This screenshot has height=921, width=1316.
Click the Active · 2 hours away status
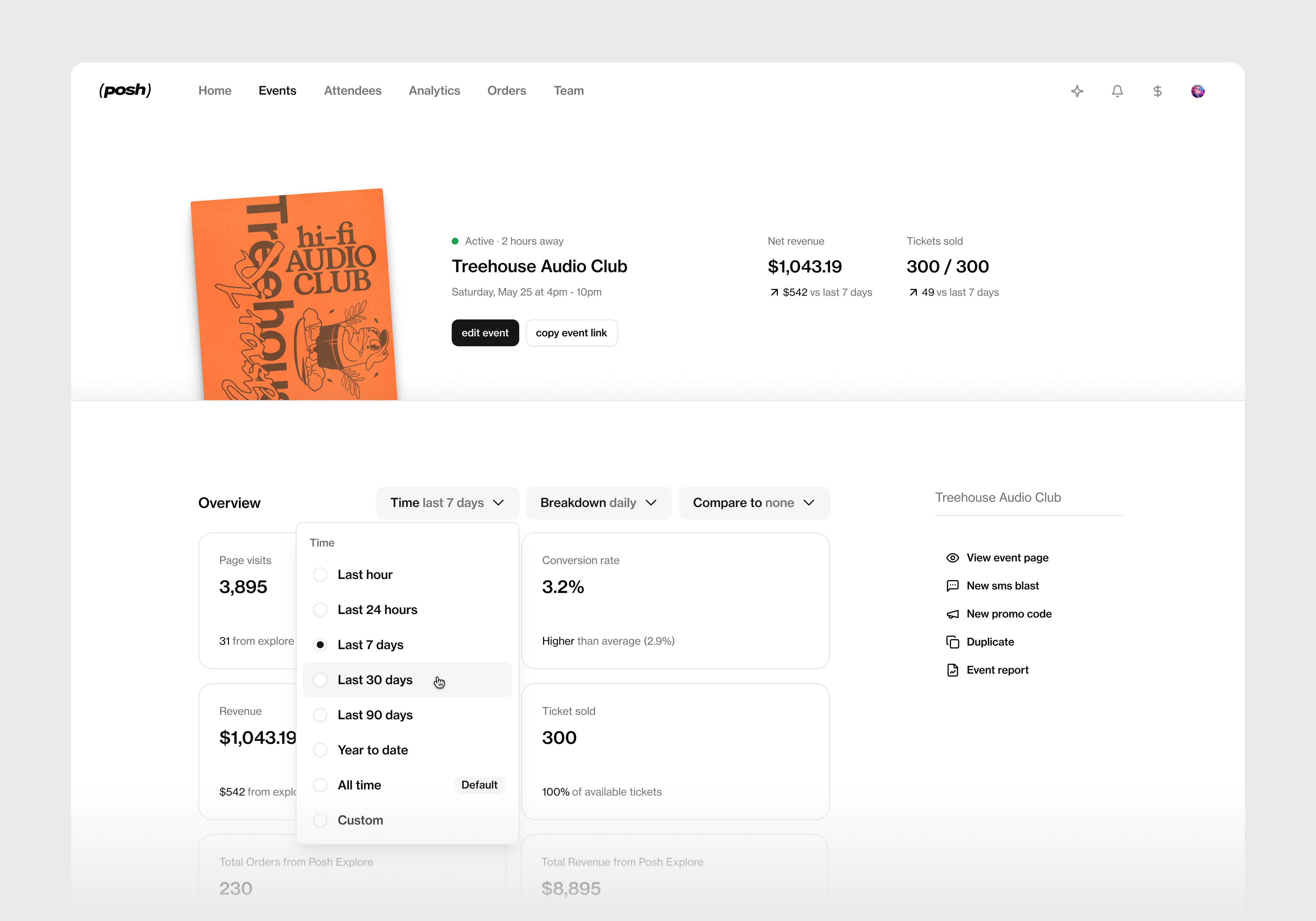click(x=507, y=241)
